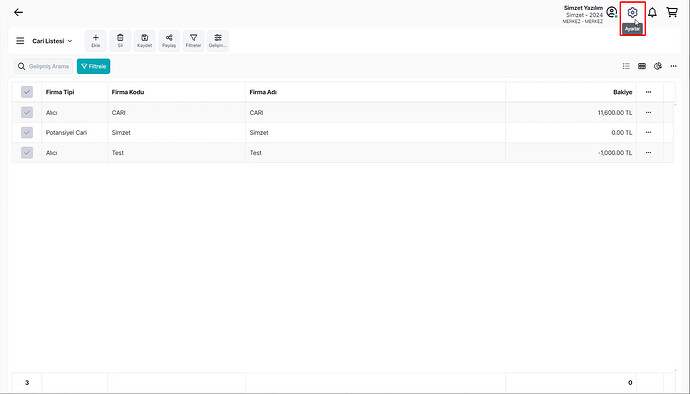690x394 pixels.
Task: Toggle the checkbox for the Test row
Action: point(27,153)
